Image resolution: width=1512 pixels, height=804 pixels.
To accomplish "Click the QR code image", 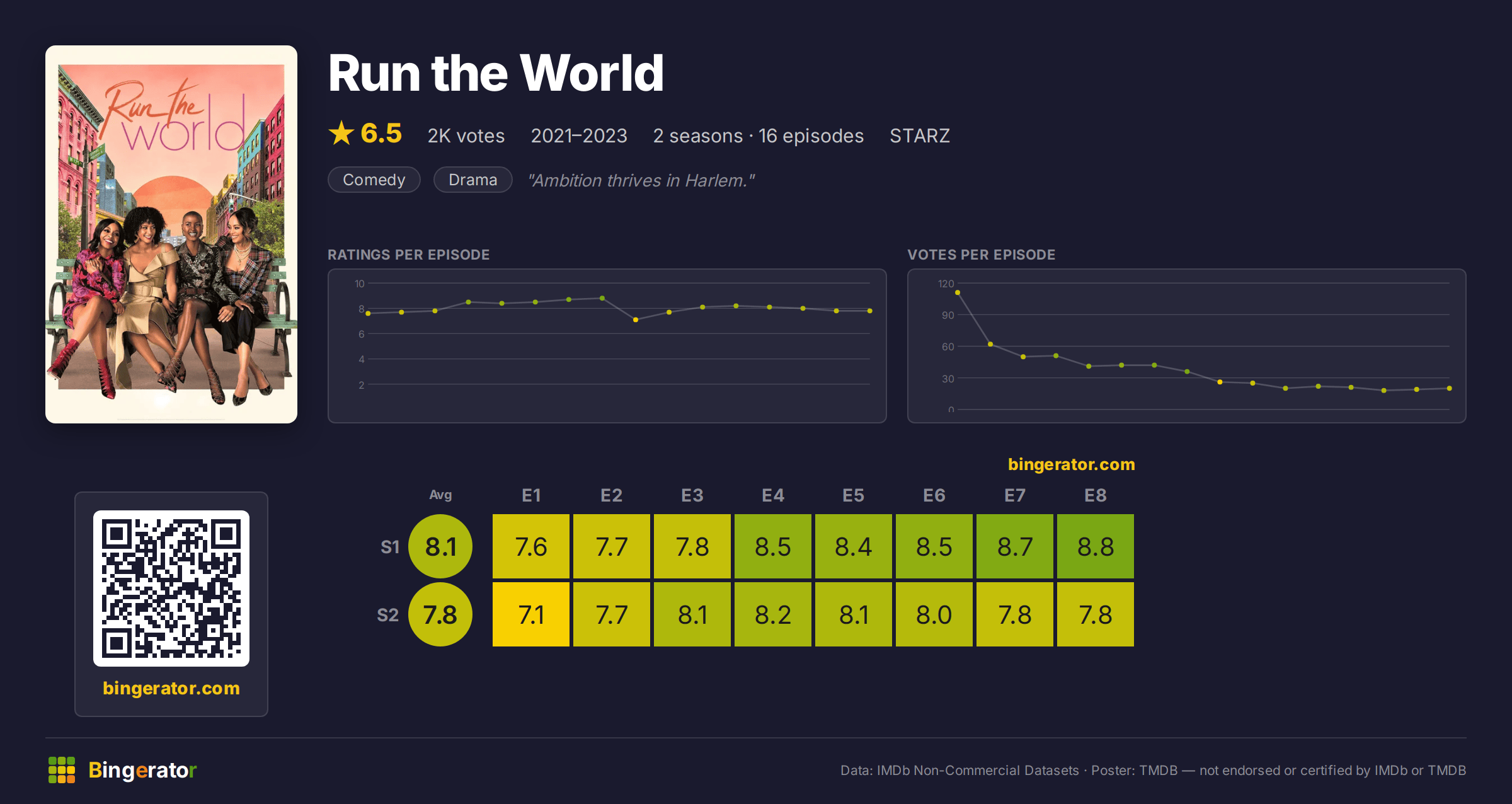I will click(171, 588).
